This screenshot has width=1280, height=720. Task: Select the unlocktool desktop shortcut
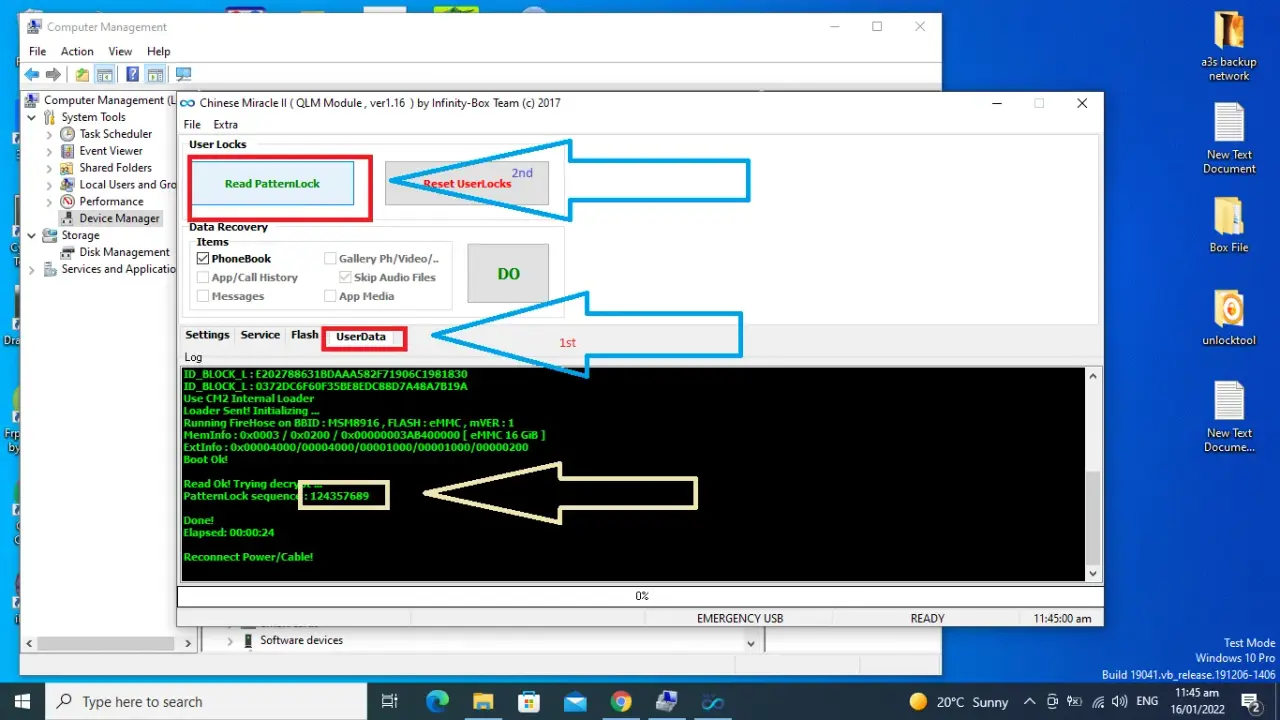pos(1229,318)
